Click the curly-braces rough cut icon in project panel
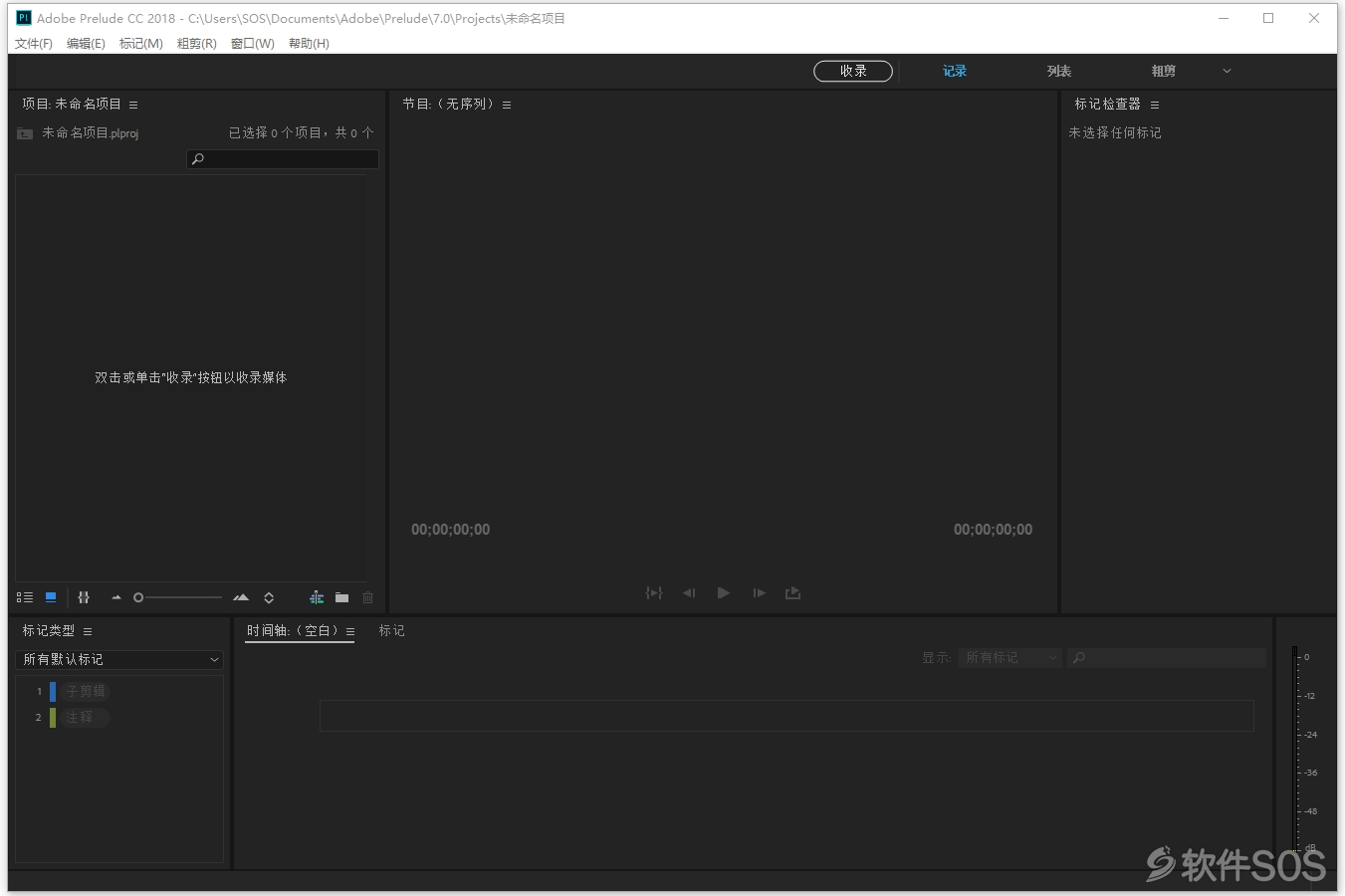The width and height of the screenshot is (1345, 896). (x=84, y=597)
